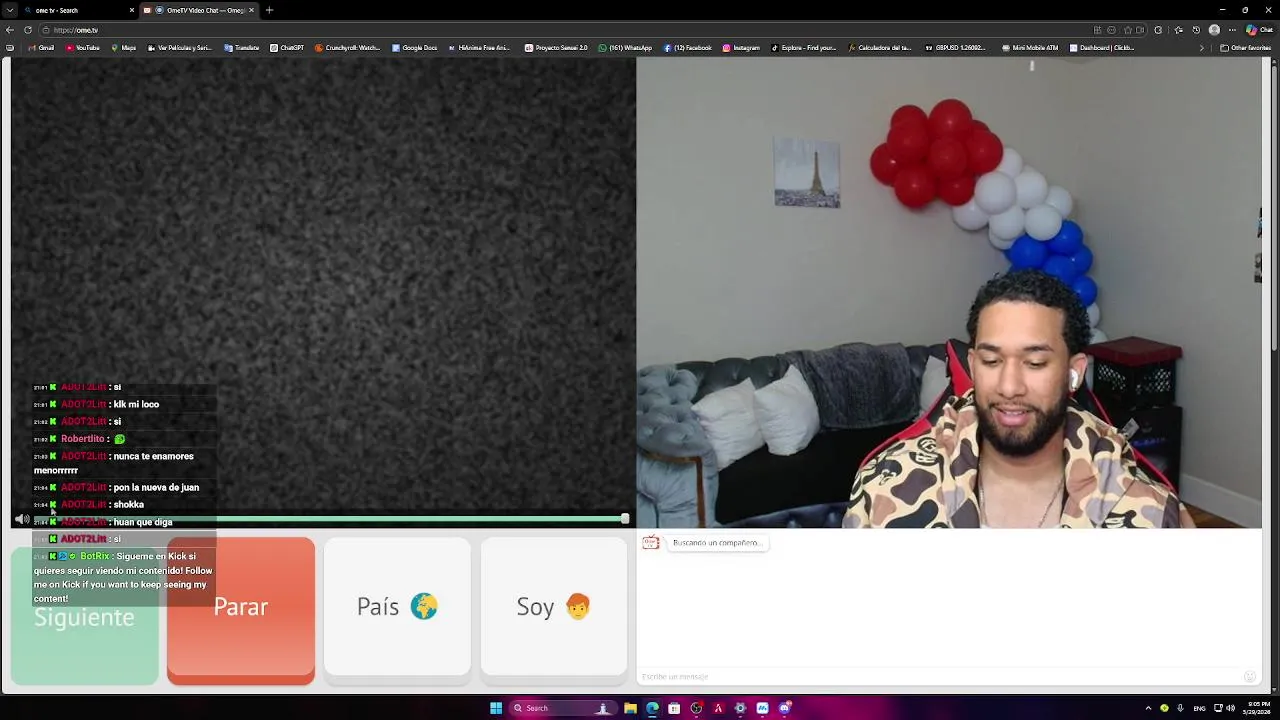Open the browser profile avatar
Image resolution: width=1280 pixels, height=720 pixels.
click(x=1214, y=30)
